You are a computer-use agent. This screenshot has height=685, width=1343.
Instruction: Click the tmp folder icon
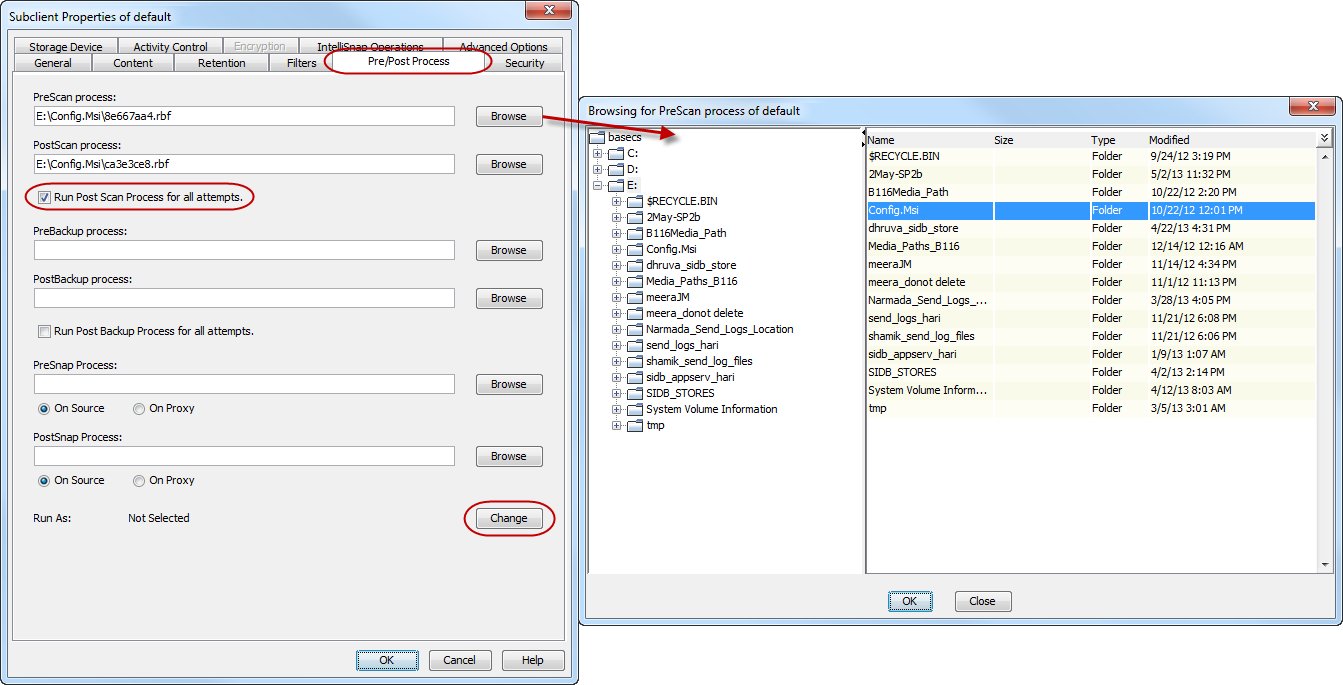635,425
